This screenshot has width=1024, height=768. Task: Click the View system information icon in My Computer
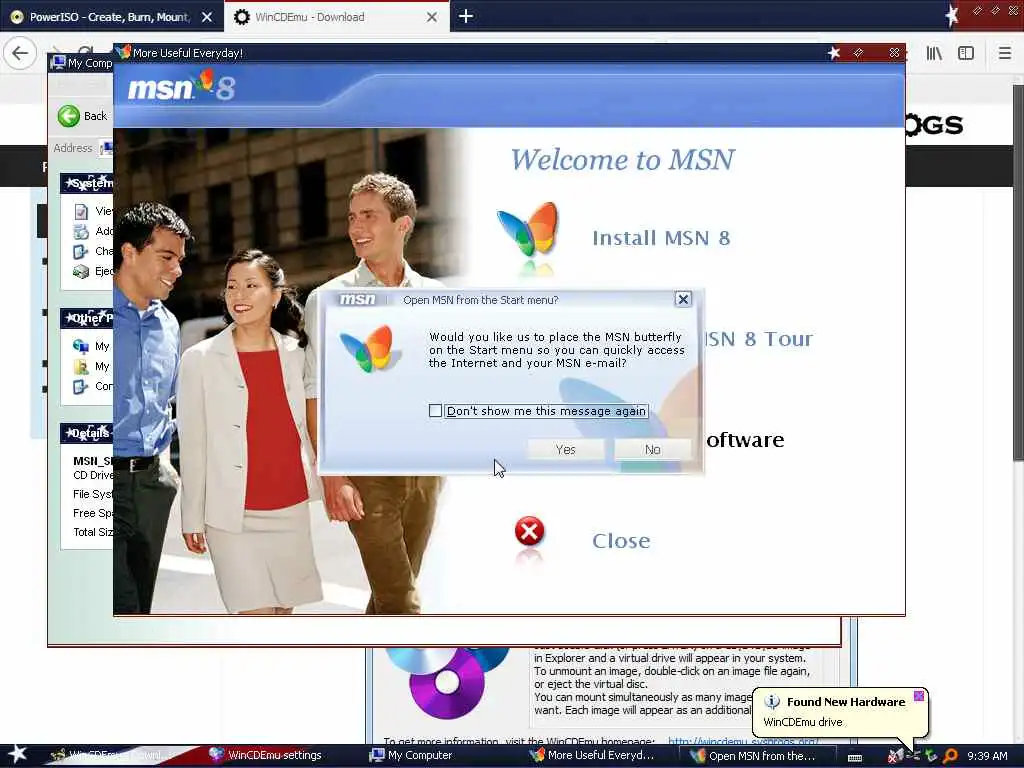click(81, 211)
